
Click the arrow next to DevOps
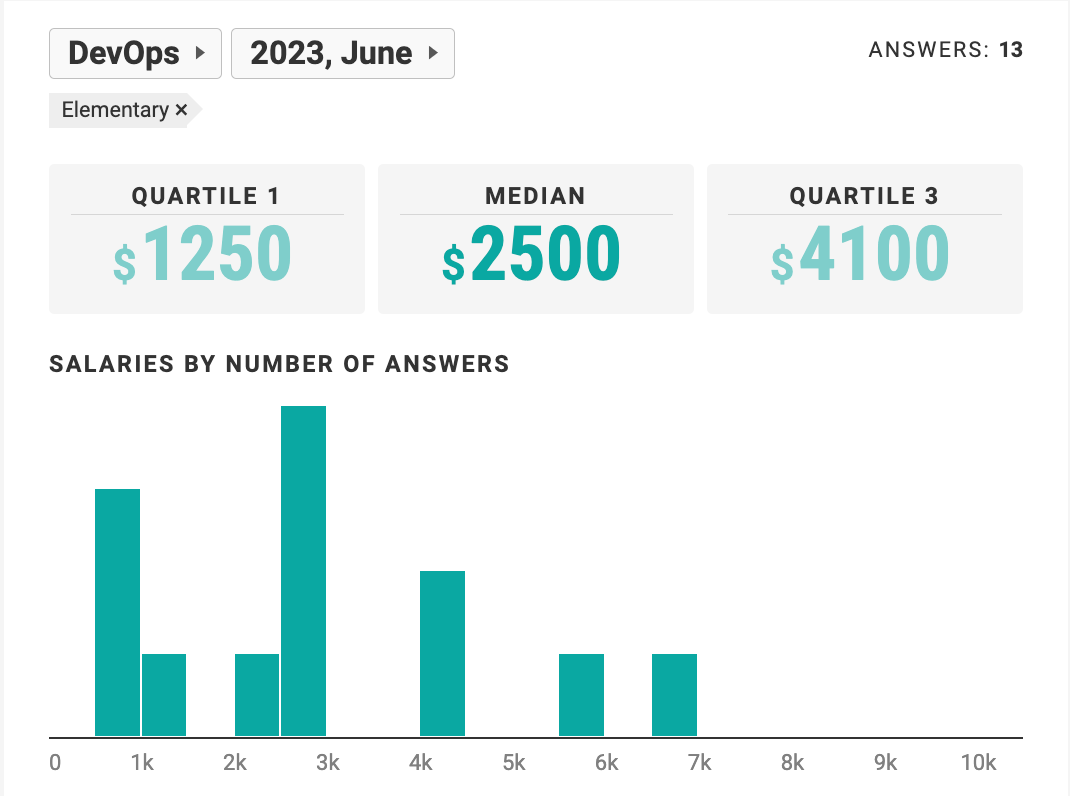(200, 53)
